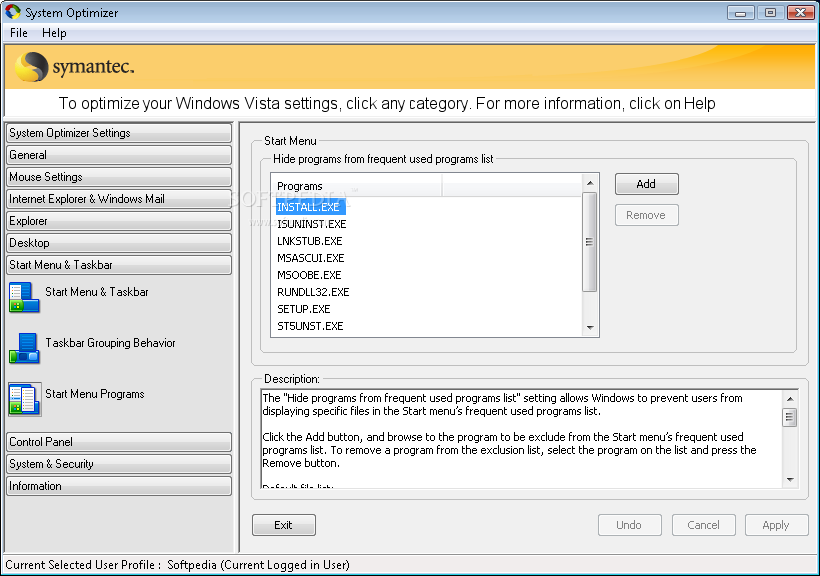Minimize the System Optimizer window
This screenshot has height=576, width=820.
(x=741, y=13)
